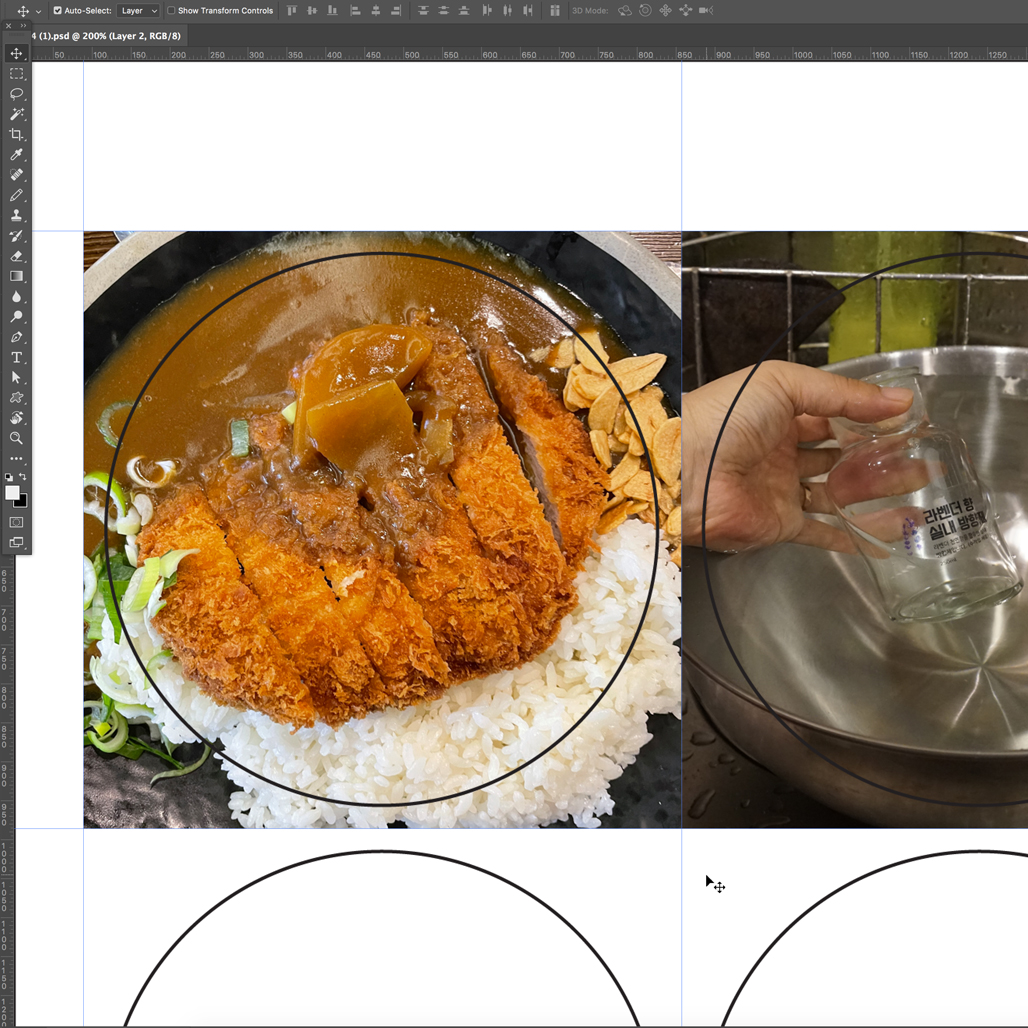Select the History Brush tool

tap(16, 236)
